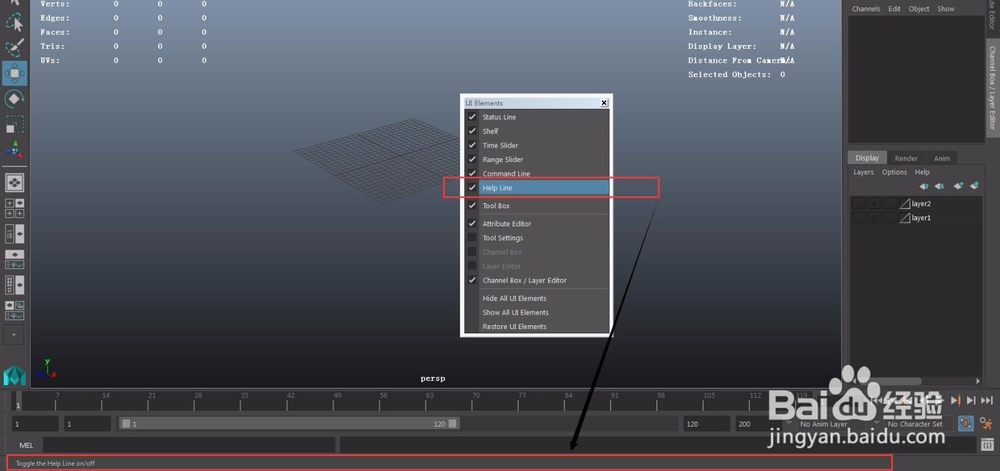Open the Script Editor icon

[987, 445]
